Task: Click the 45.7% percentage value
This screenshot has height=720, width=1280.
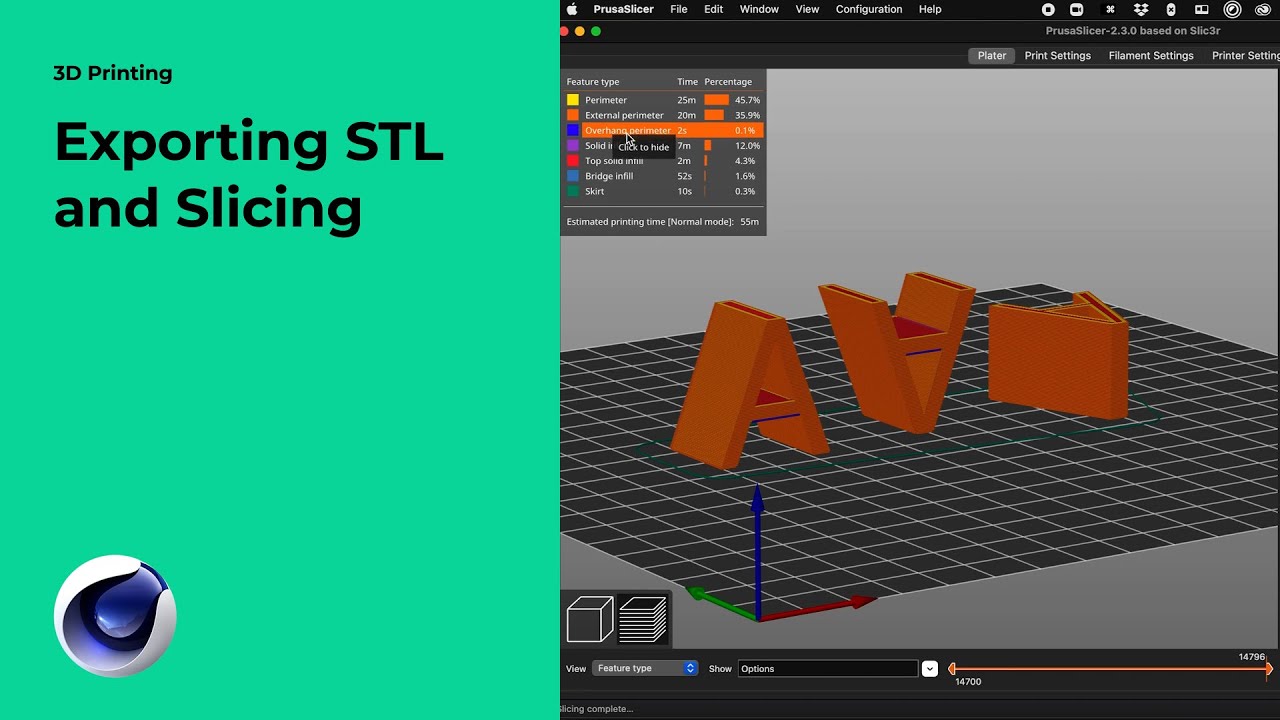Action: pyautogui.click(x=747, y=100)
